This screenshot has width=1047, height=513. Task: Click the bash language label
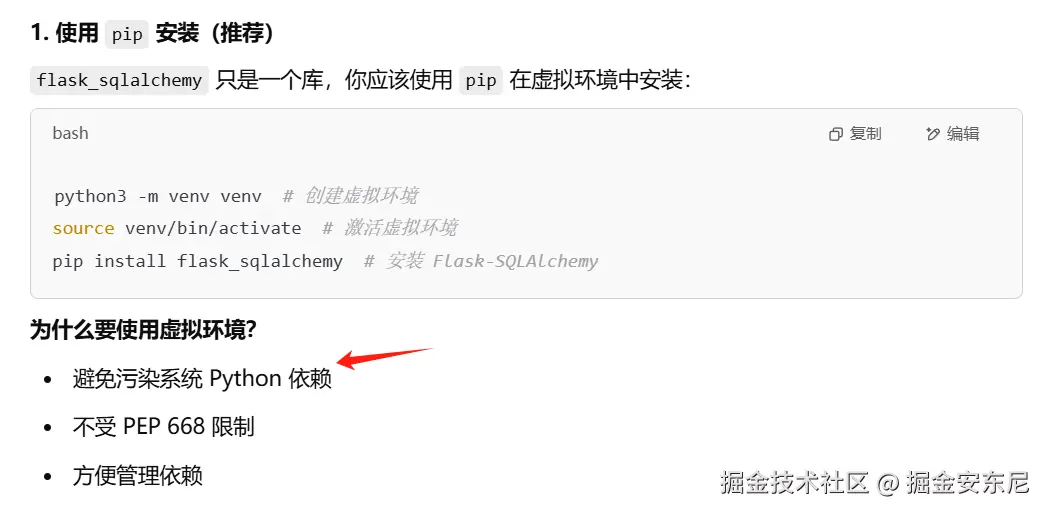[70, 133]
